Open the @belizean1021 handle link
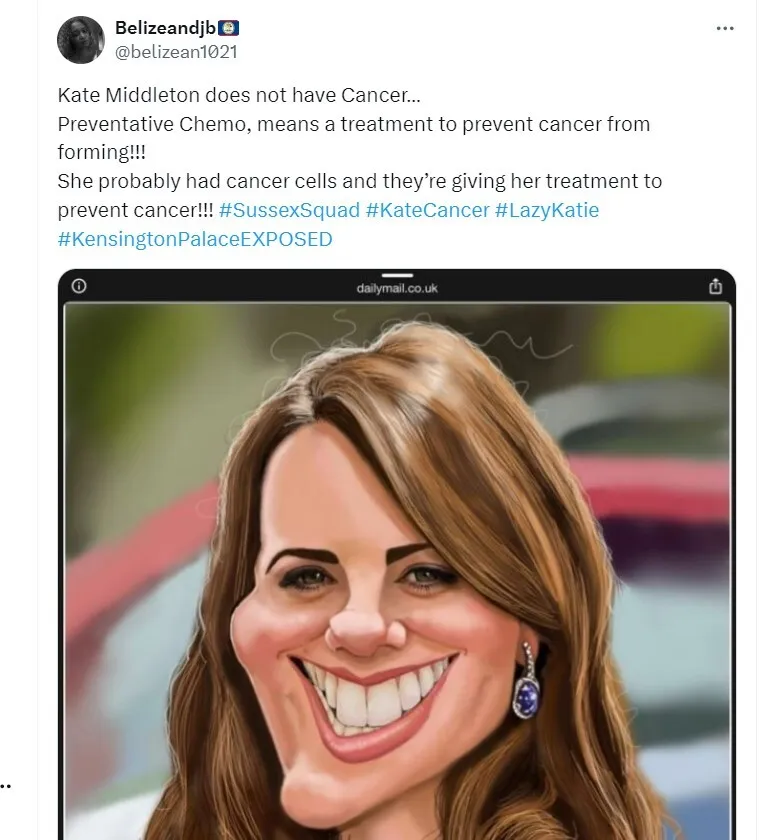This screenshot has width=775, height=840. pyautogui.click(x=176, y=52)
